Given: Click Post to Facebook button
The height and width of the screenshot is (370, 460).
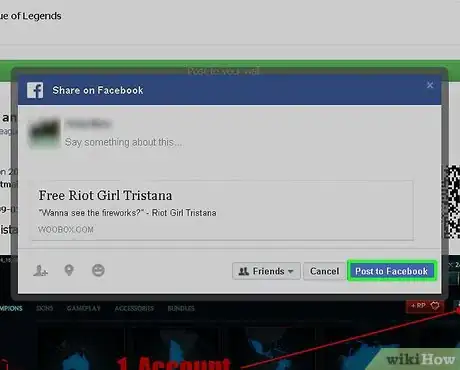Looking at the screenshot, I should (392, 271).
